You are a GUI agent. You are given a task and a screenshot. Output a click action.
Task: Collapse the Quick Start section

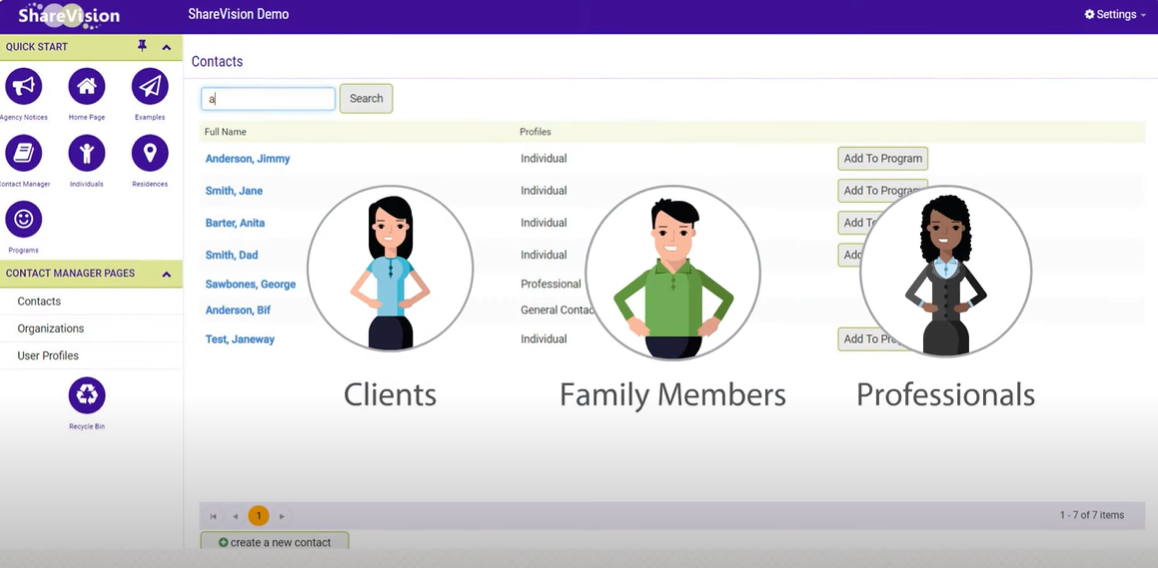click(x=167, y=47)
